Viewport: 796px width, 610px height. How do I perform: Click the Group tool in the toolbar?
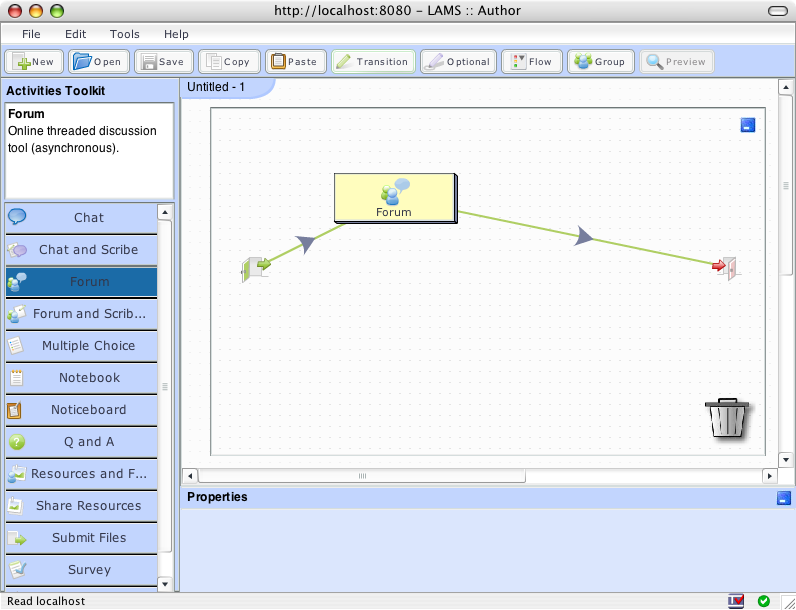pos(600,62)
